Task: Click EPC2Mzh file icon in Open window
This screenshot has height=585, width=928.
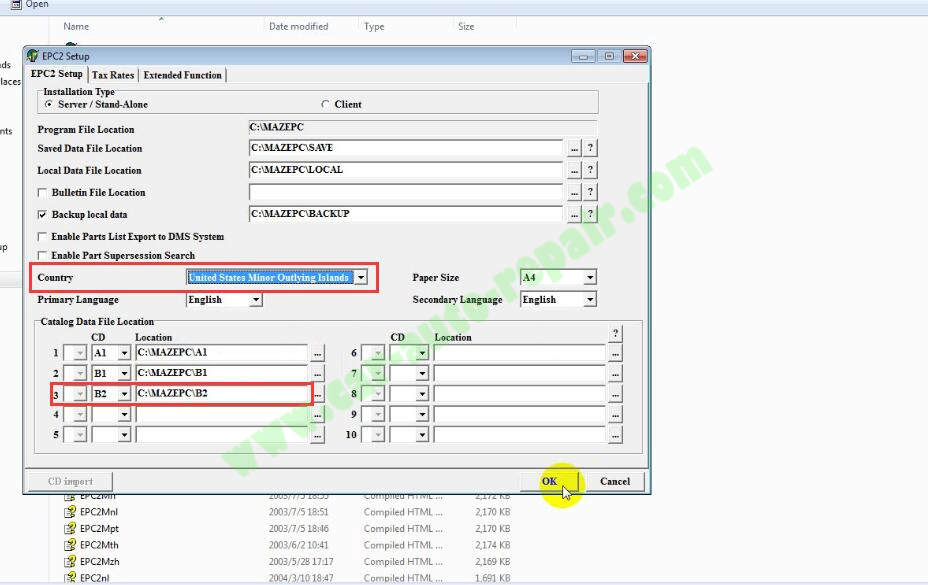Action: tap(70, 561)
